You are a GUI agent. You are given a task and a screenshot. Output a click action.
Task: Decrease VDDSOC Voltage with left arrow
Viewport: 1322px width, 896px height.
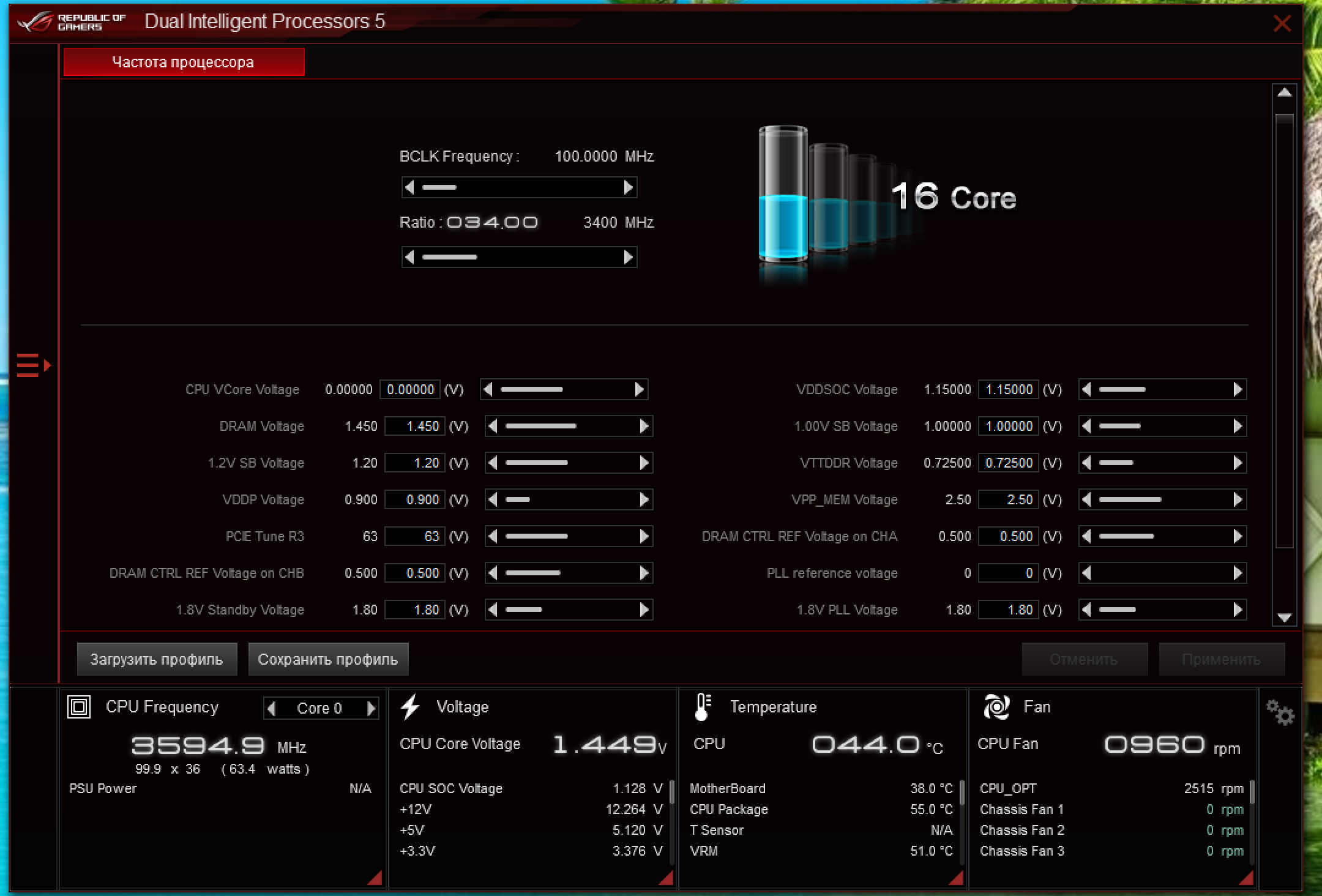[x=1086, y=389]
